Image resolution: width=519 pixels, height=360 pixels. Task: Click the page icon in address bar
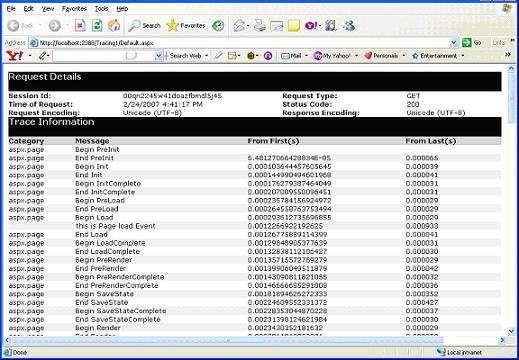click(x=33, y=43)
